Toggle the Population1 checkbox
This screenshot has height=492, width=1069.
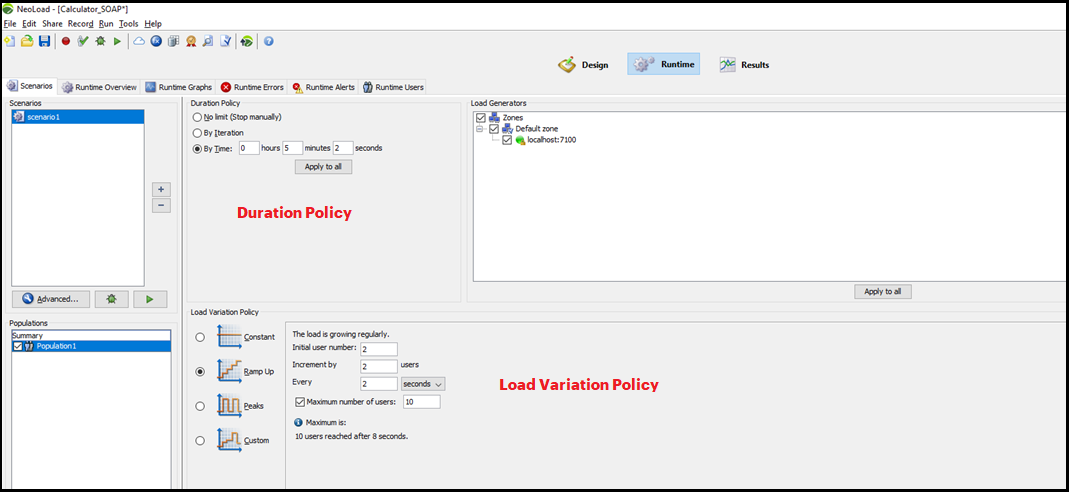(x=17, y=346)
